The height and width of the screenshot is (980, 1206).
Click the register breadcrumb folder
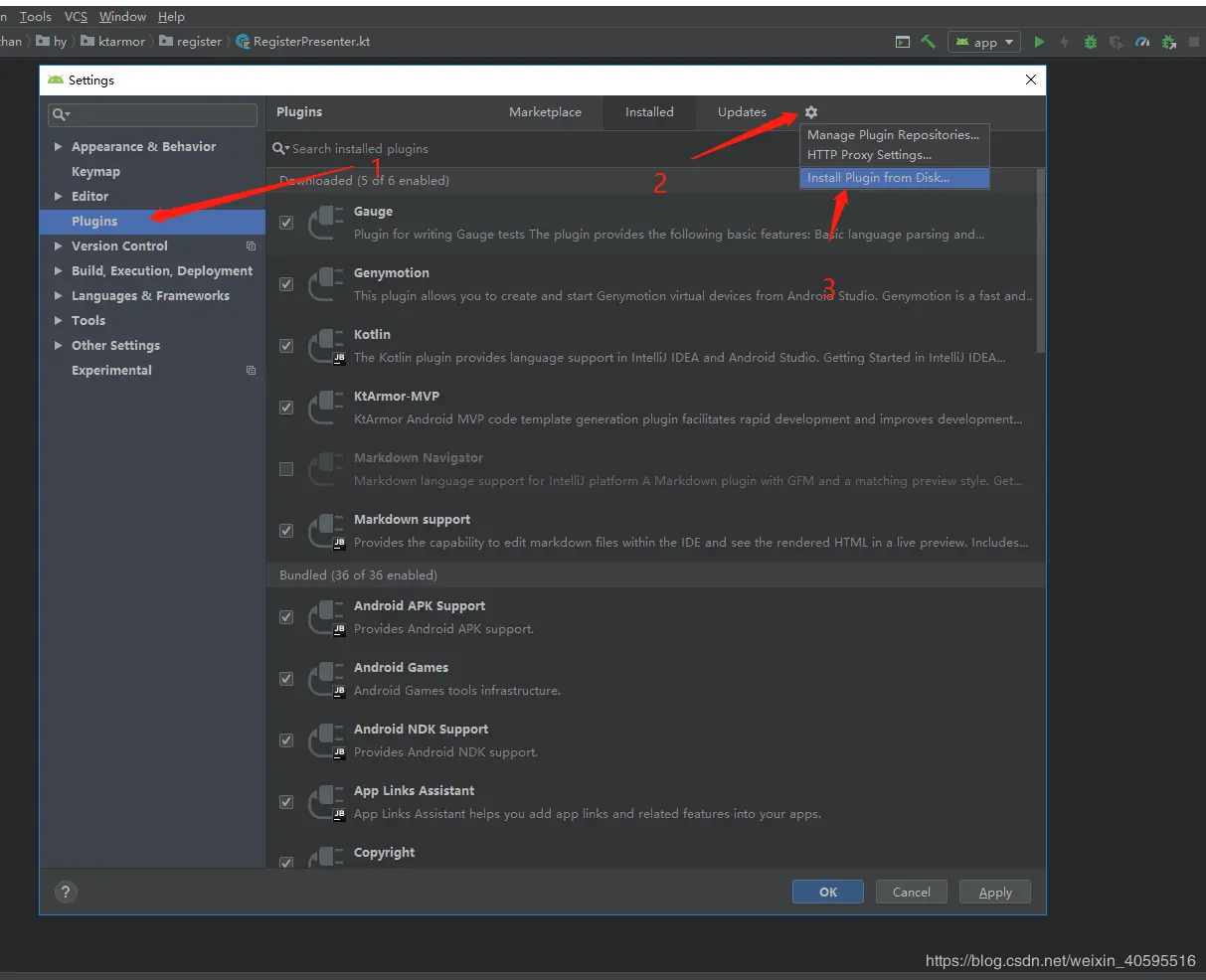point(190,42)
